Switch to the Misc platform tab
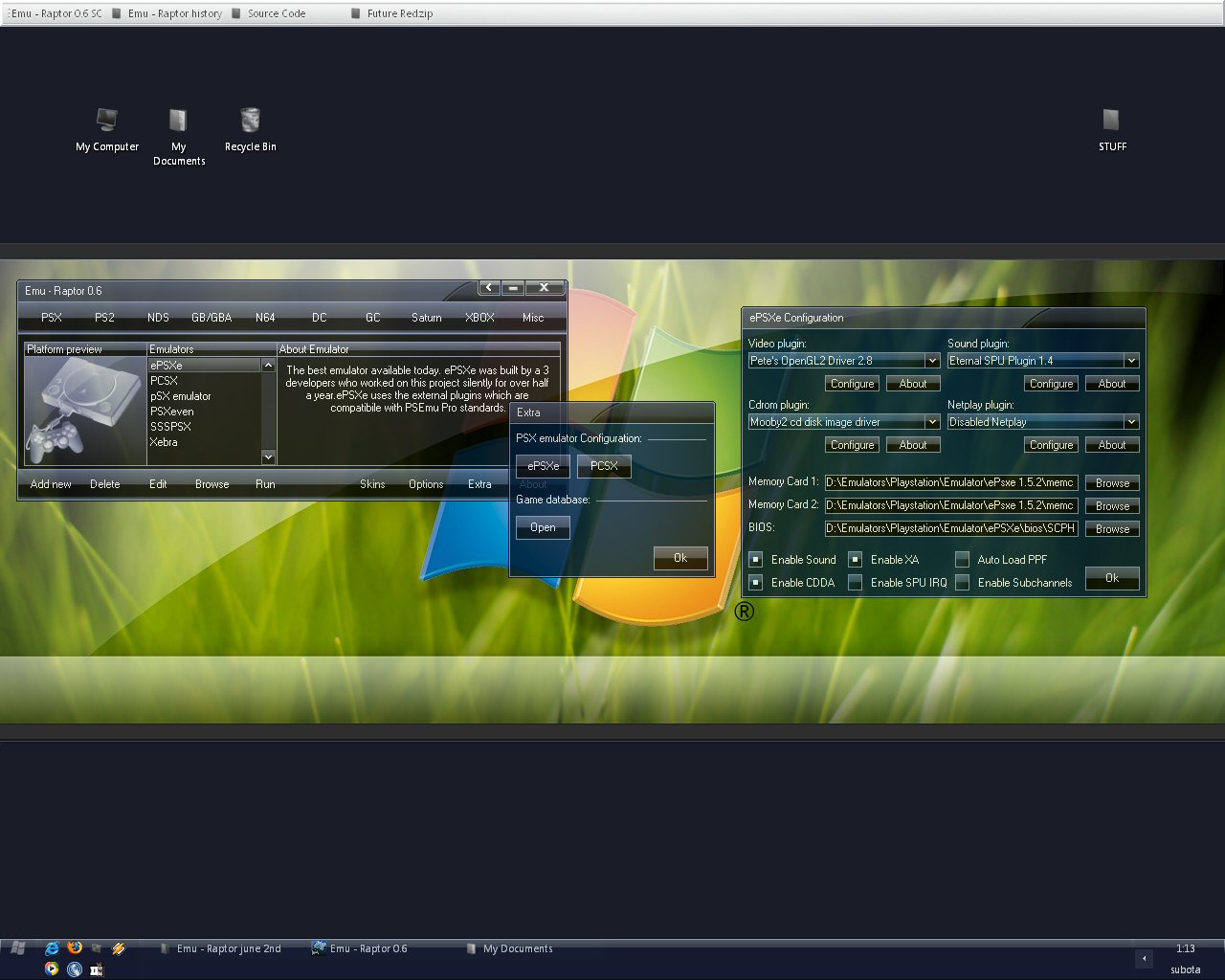This screenshot has height=980, width=1225. coord(533,317)
